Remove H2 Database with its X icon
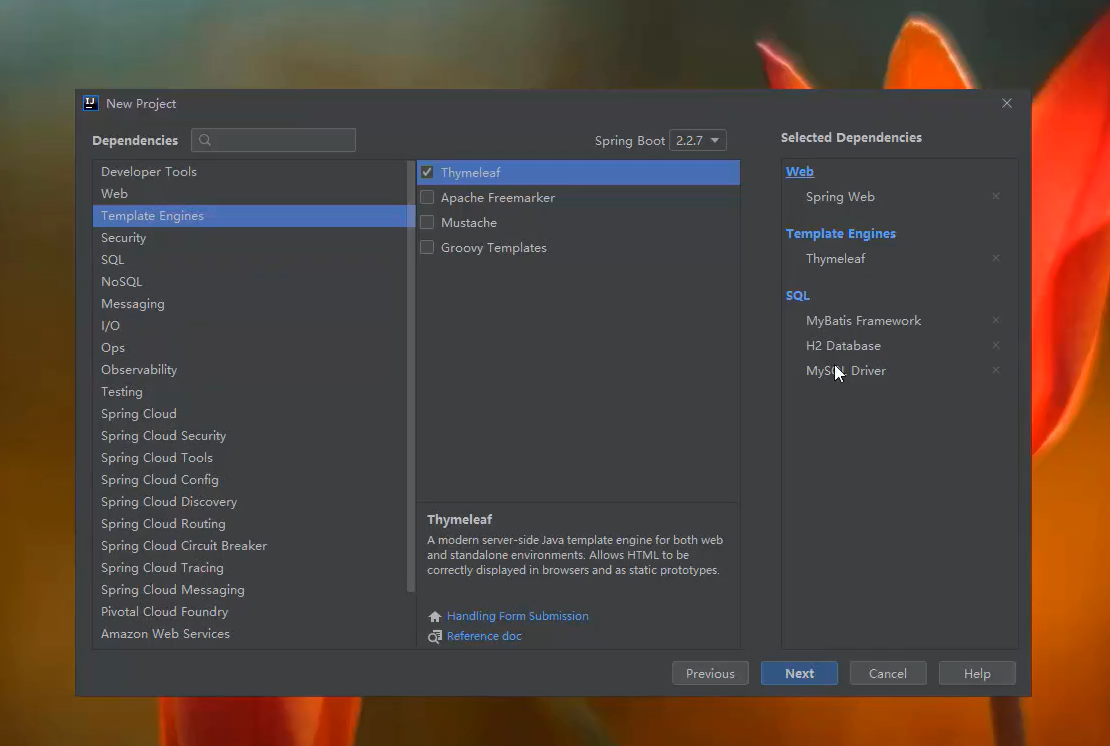The height and width of the screenshot is (746, 1110). 996,345
